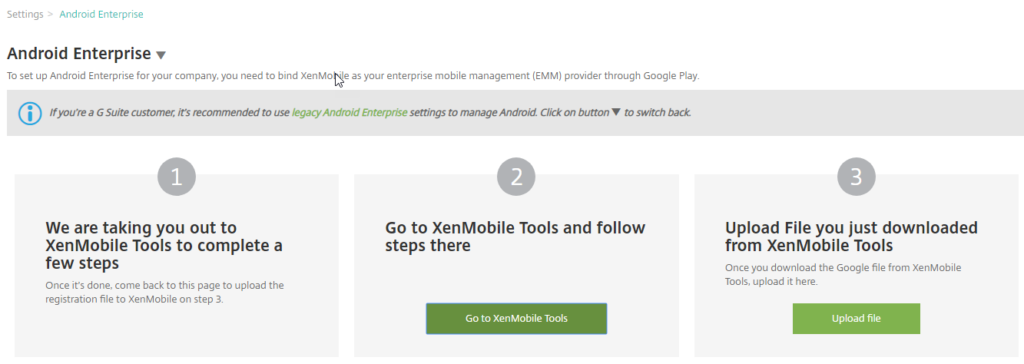Open the legacy Android Enterprise link
Image resolution: width=1024 pixels, height=364 pixels.
(349, 112)
